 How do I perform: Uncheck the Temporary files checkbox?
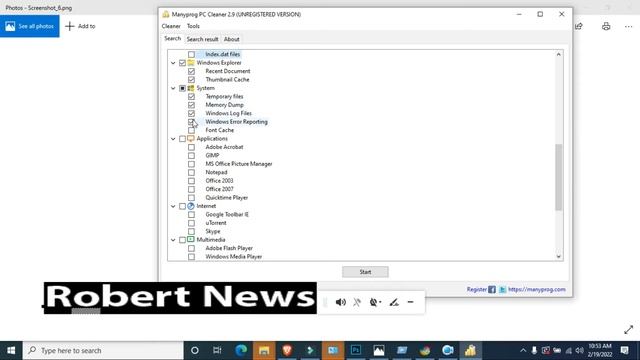tap(191, 96)
